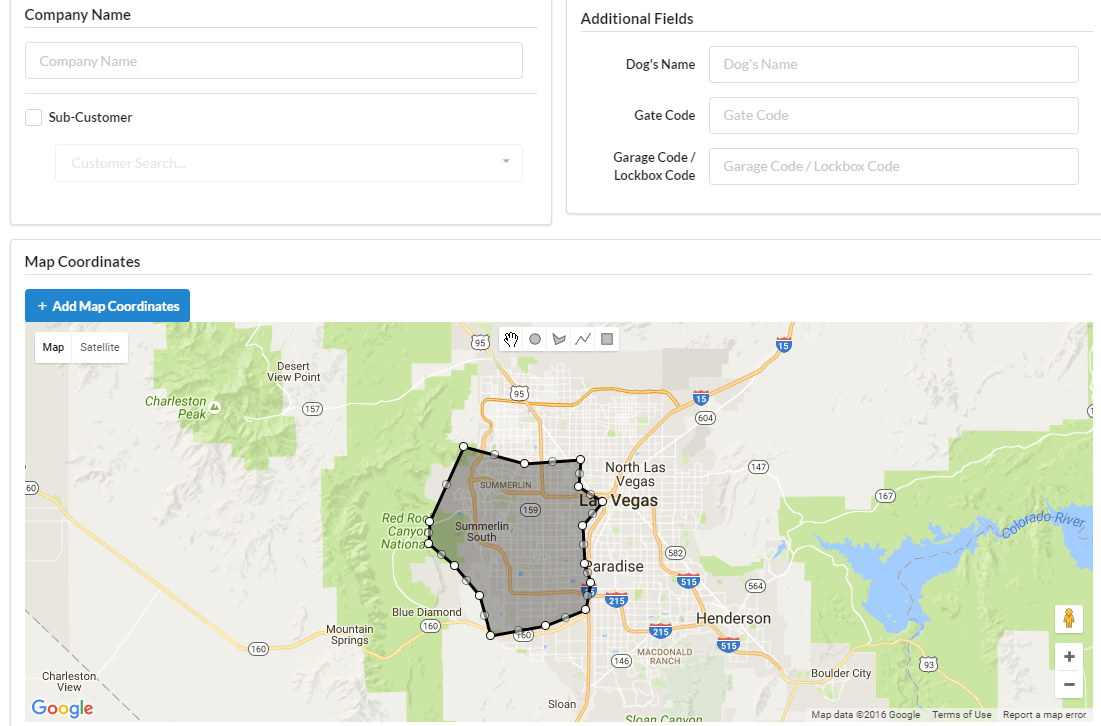The image size is (1101, 726).
Task: Click route 93 shield near Boulder City
Action: click(928, 664)
